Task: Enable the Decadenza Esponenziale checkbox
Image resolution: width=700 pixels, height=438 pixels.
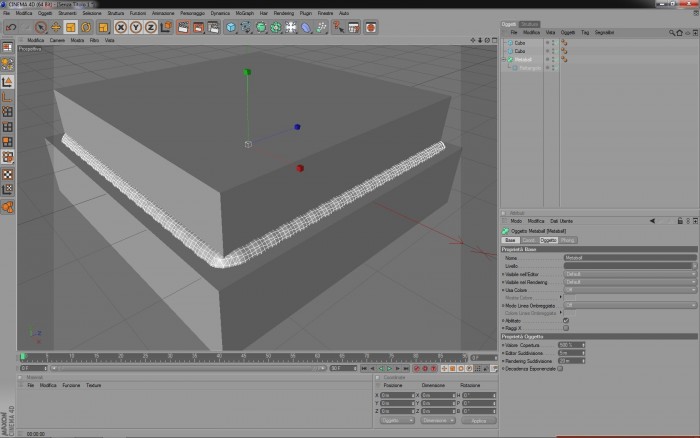Action: (560, 369)
